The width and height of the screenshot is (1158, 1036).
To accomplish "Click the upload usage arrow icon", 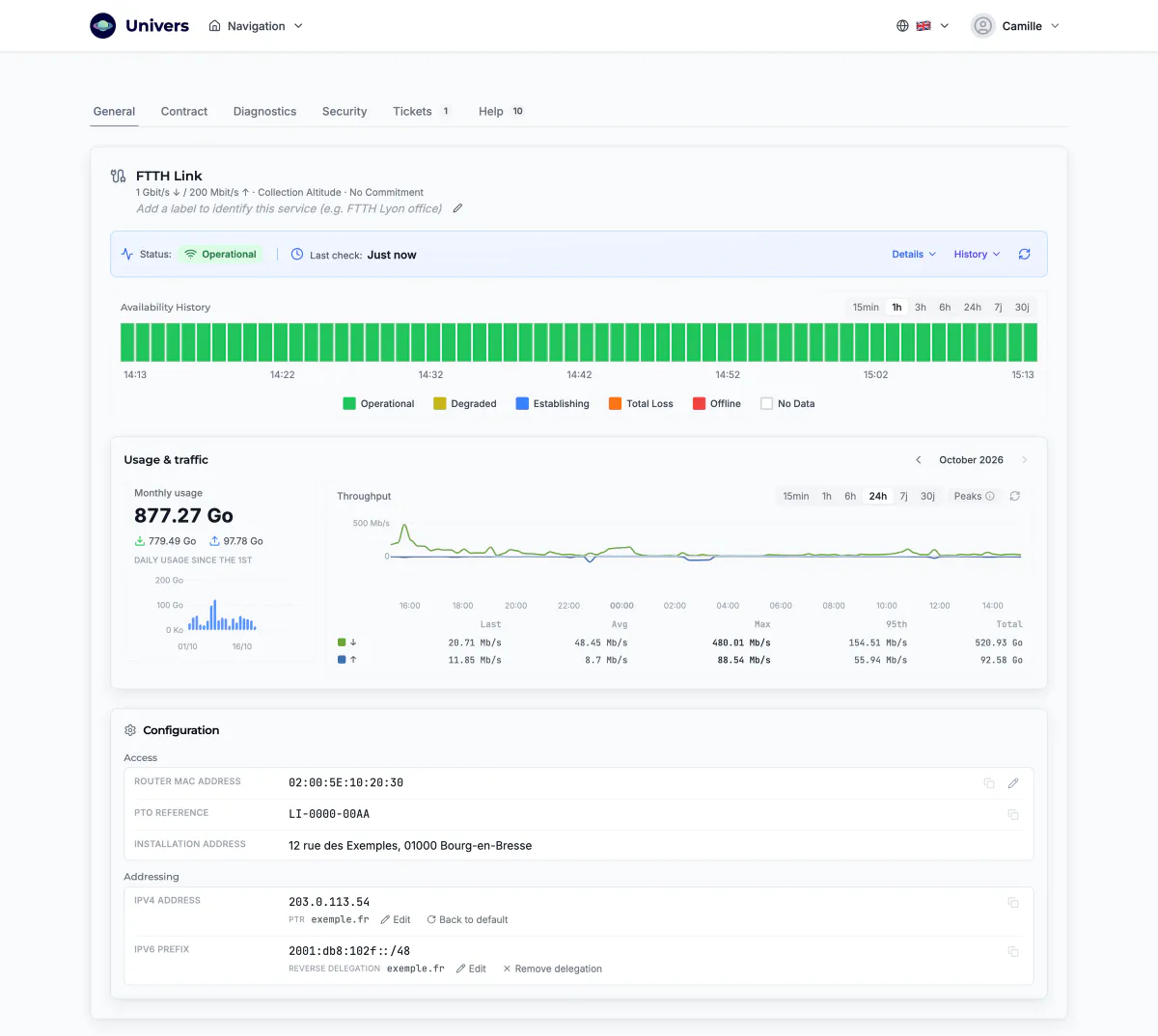I will 214,541.
